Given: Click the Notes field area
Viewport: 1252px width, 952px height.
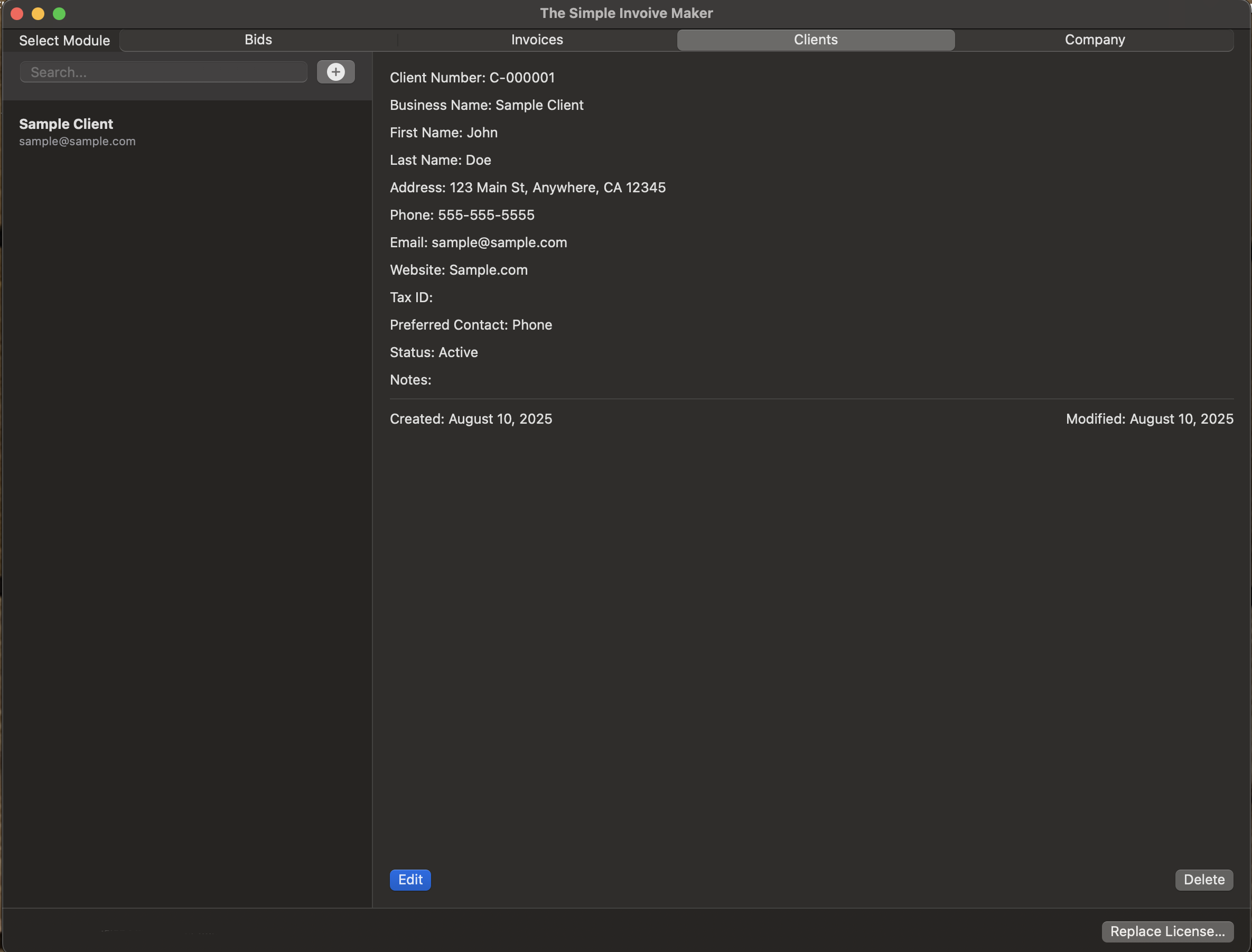Looking at the screenshot, I should click(410, 380).
